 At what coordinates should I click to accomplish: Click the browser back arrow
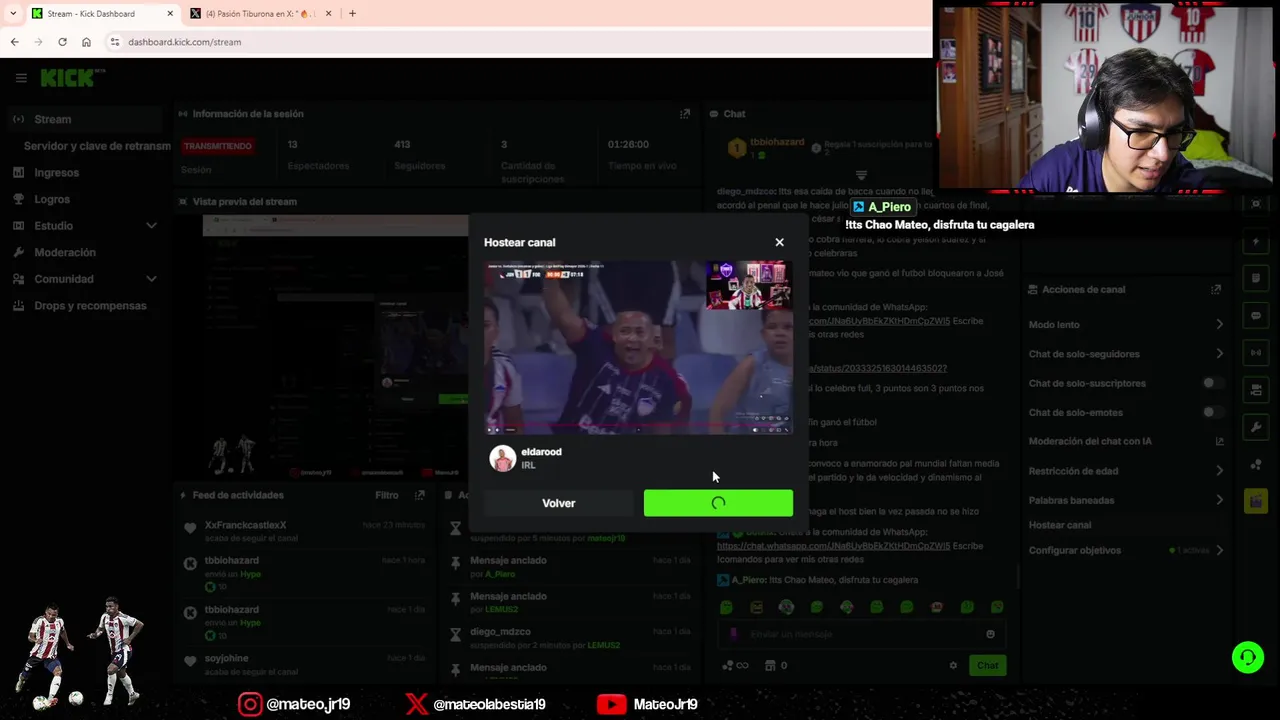tap(14, 42)
